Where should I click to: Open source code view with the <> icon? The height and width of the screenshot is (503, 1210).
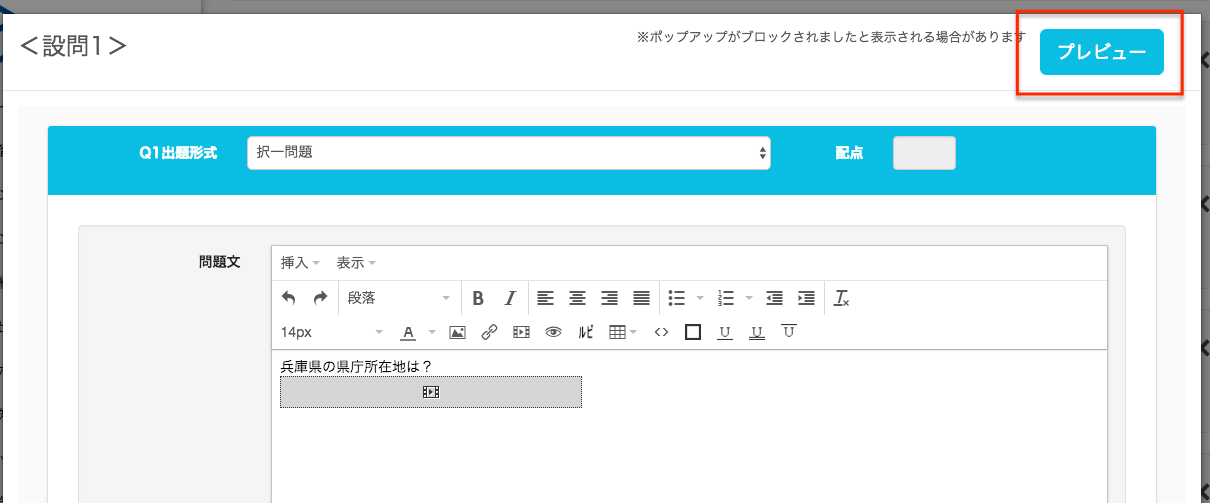coord(661,332)
